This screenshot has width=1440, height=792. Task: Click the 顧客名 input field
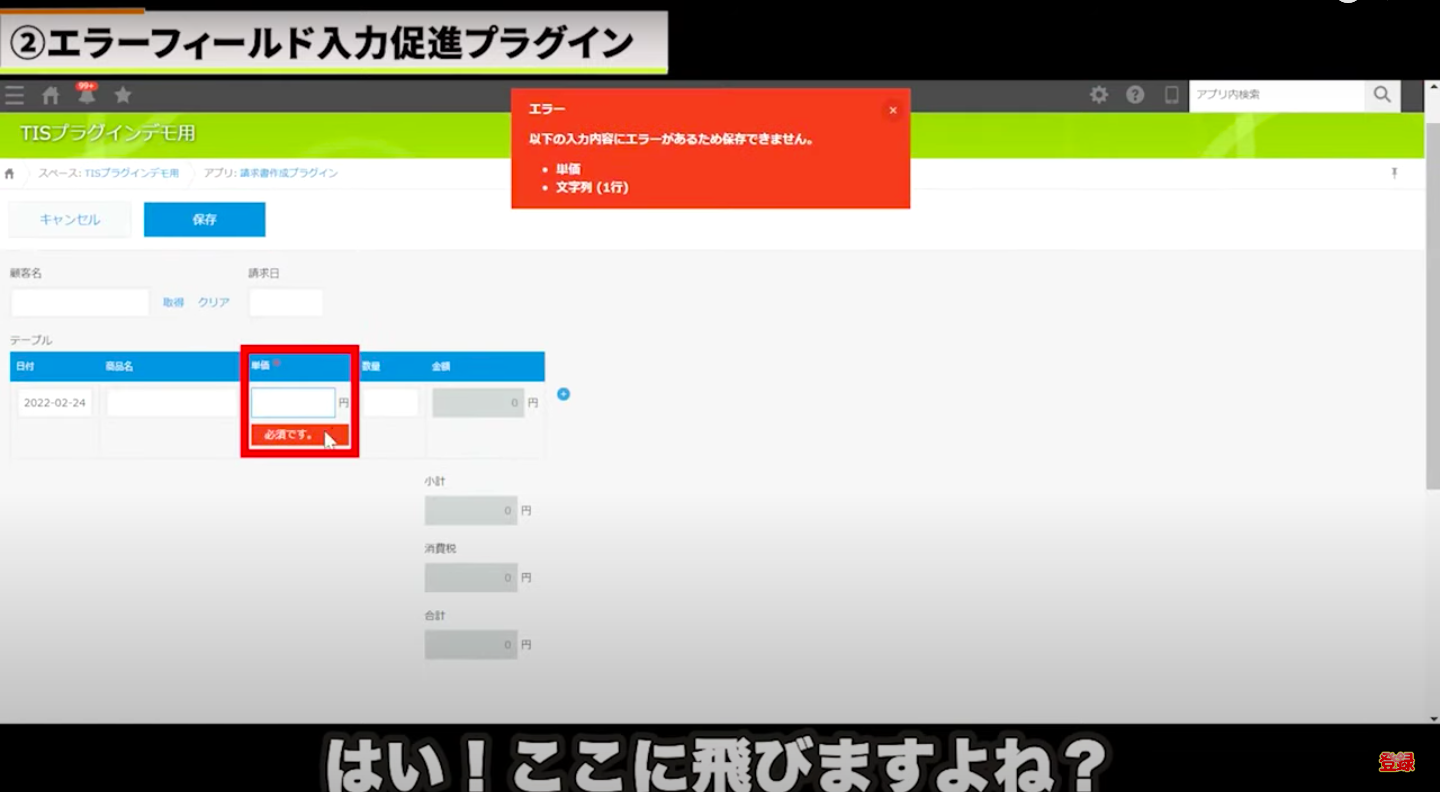click(80, 302)
